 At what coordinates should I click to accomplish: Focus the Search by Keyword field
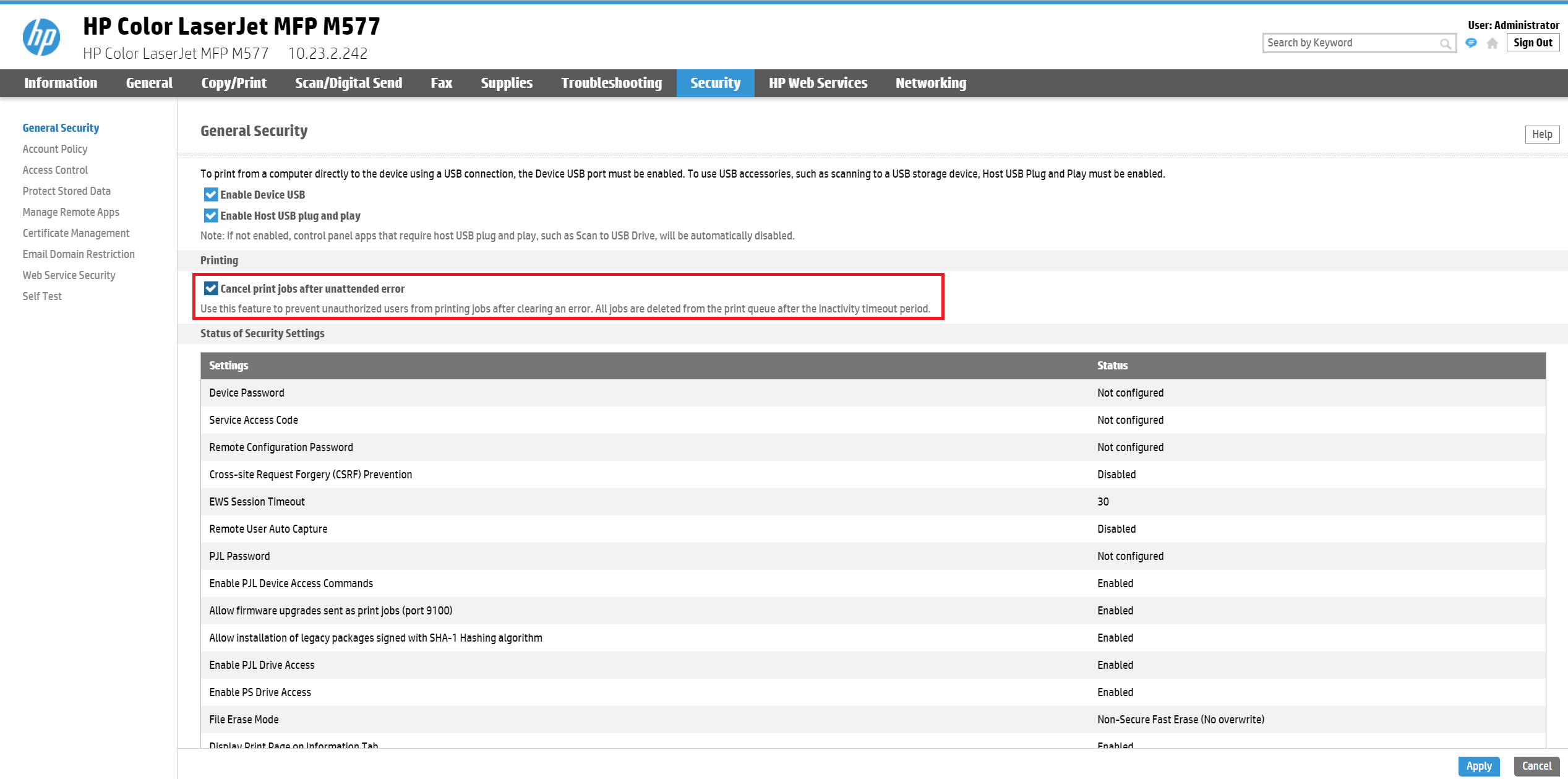point(1348,43)
